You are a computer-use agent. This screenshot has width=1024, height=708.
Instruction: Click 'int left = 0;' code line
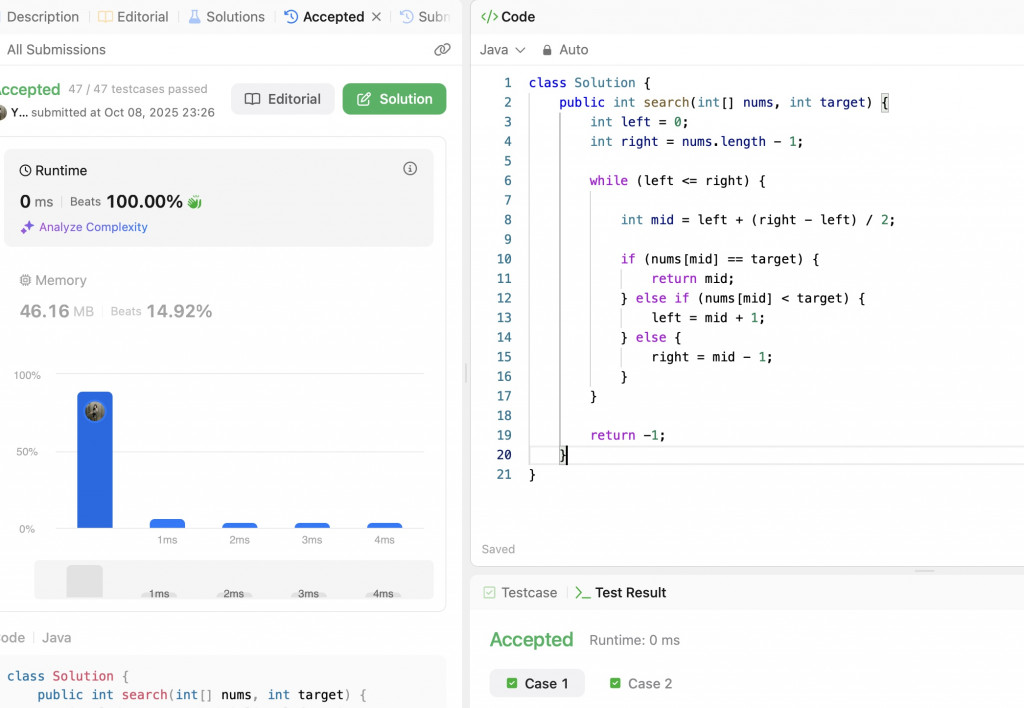point(639,121)
